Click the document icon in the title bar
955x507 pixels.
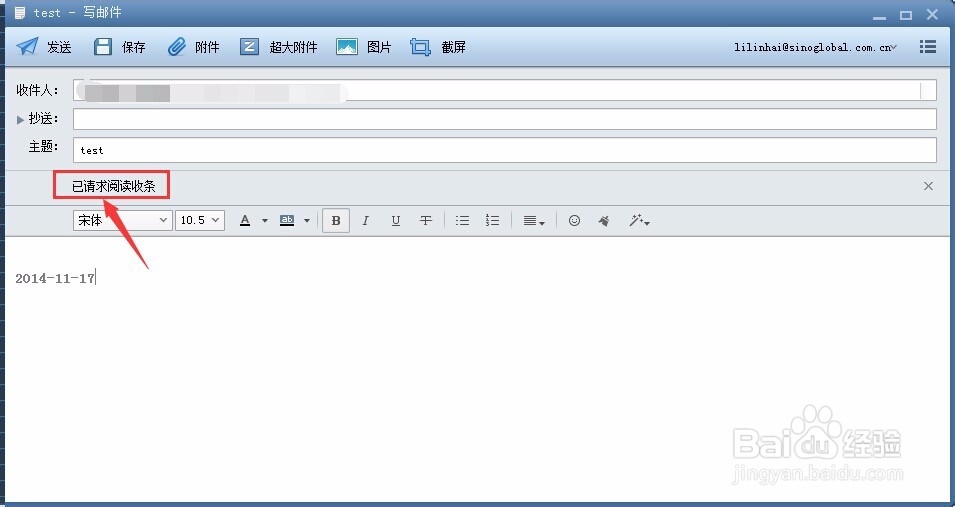point(19,13)
